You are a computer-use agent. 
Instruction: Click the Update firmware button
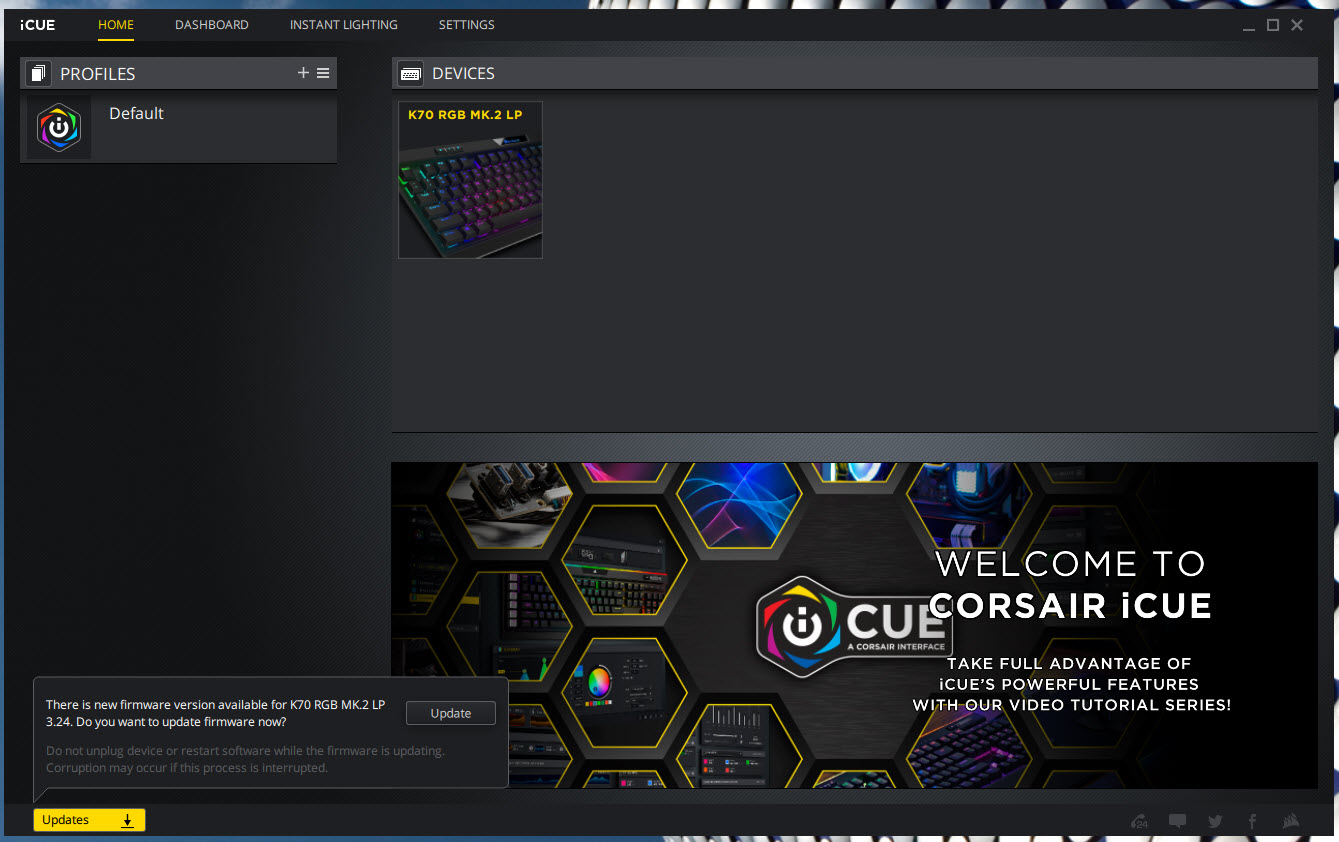[x=451, y=713]
